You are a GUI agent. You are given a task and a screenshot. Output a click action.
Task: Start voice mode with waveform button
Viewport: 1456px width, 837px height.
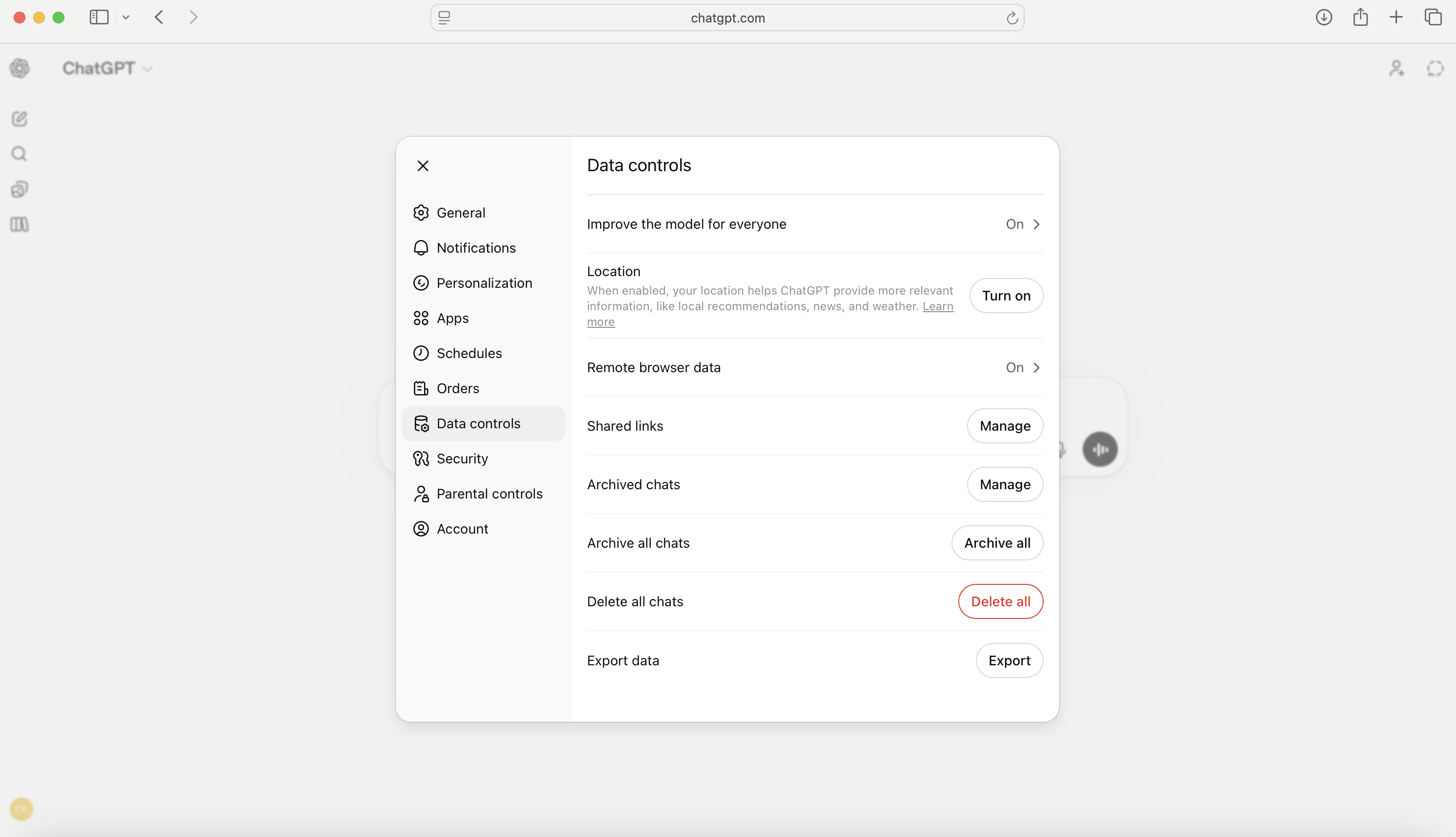coord(1100,450)
